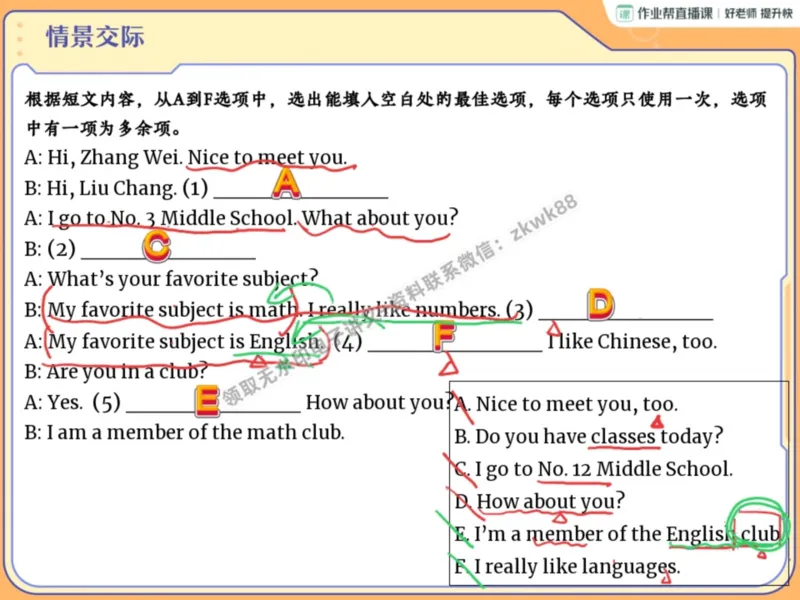
Task: Click blank (2) answer letter C
Action: pyautogui.click(x=156, y=246)
